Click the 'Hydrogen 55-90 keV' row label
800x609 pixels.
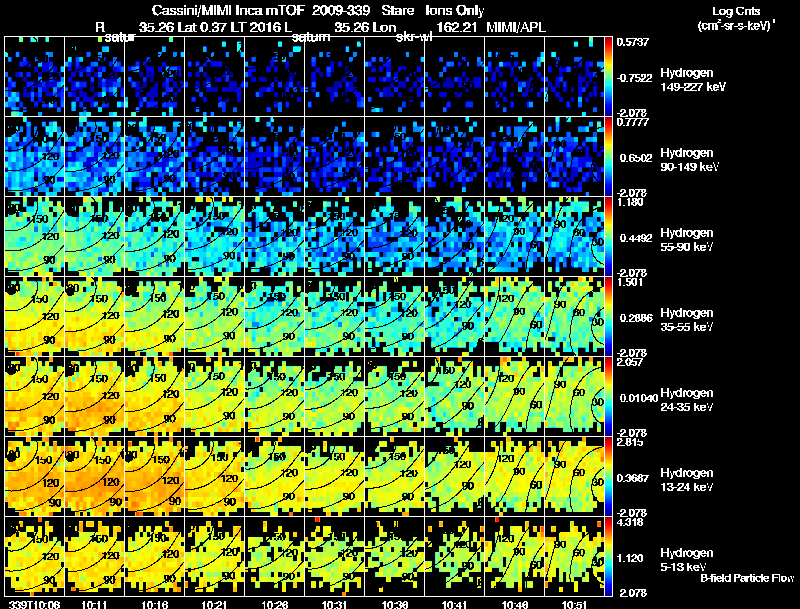[x=687, y=240]
